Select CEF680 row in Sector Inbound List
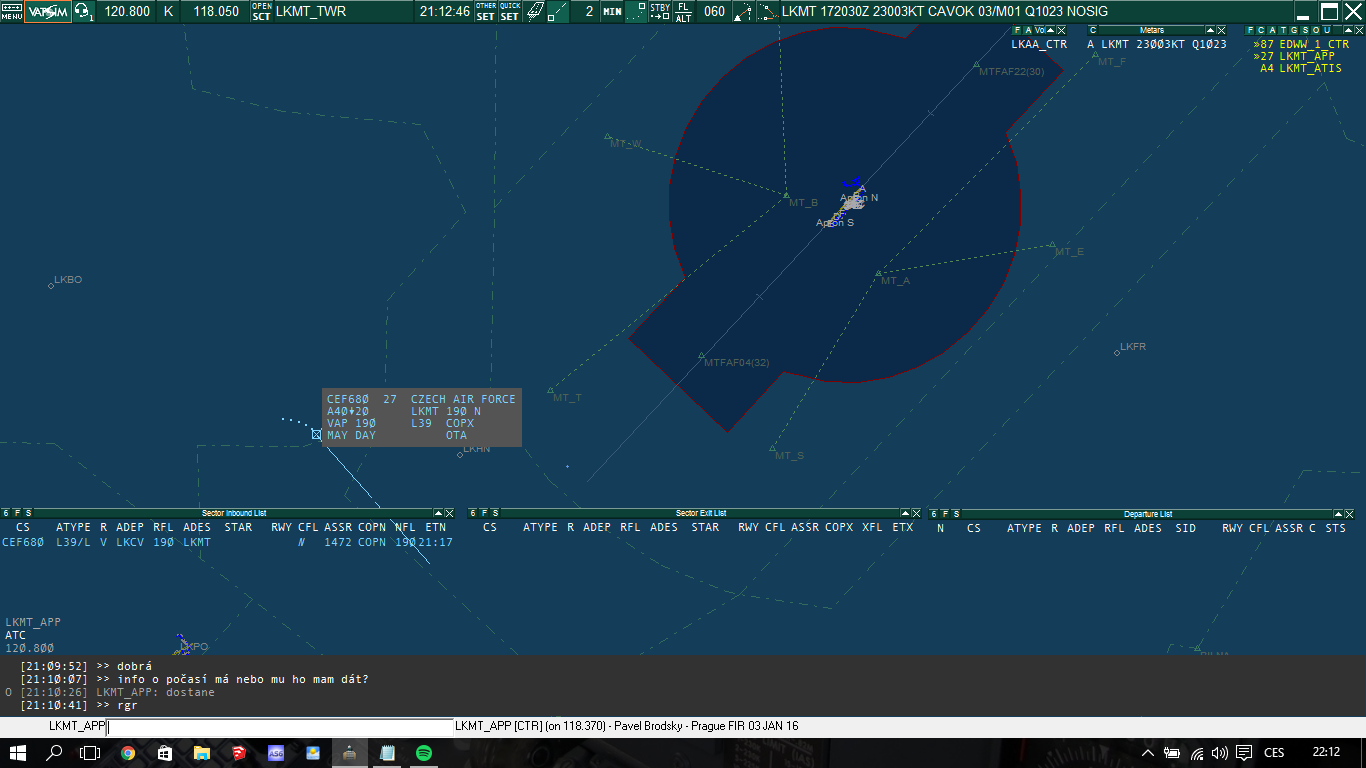The height and width of the screenshot is (768, 1366). click(227, 542)
